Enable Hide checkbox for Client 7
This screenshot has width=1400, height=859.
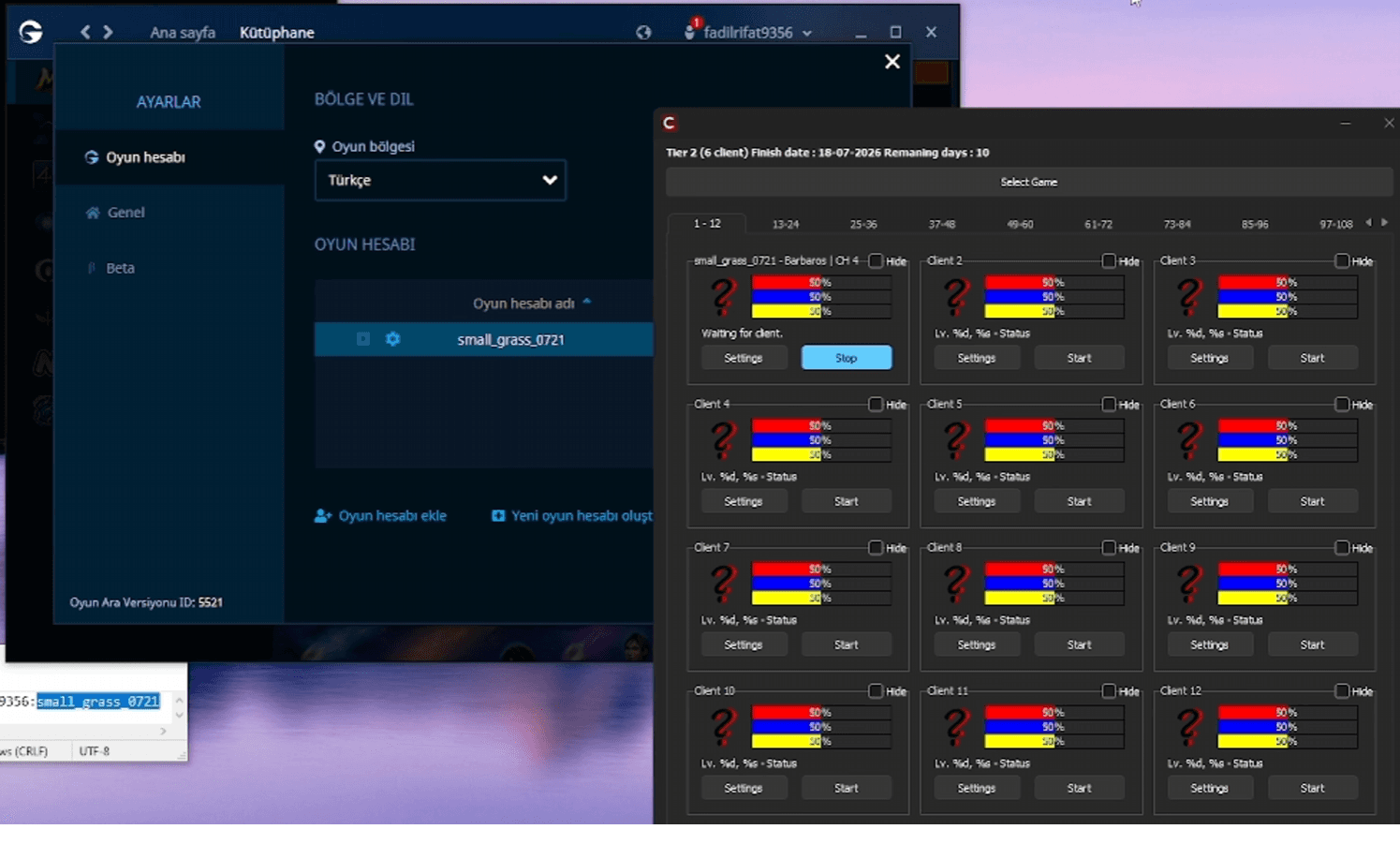click(x=876, y=547)
